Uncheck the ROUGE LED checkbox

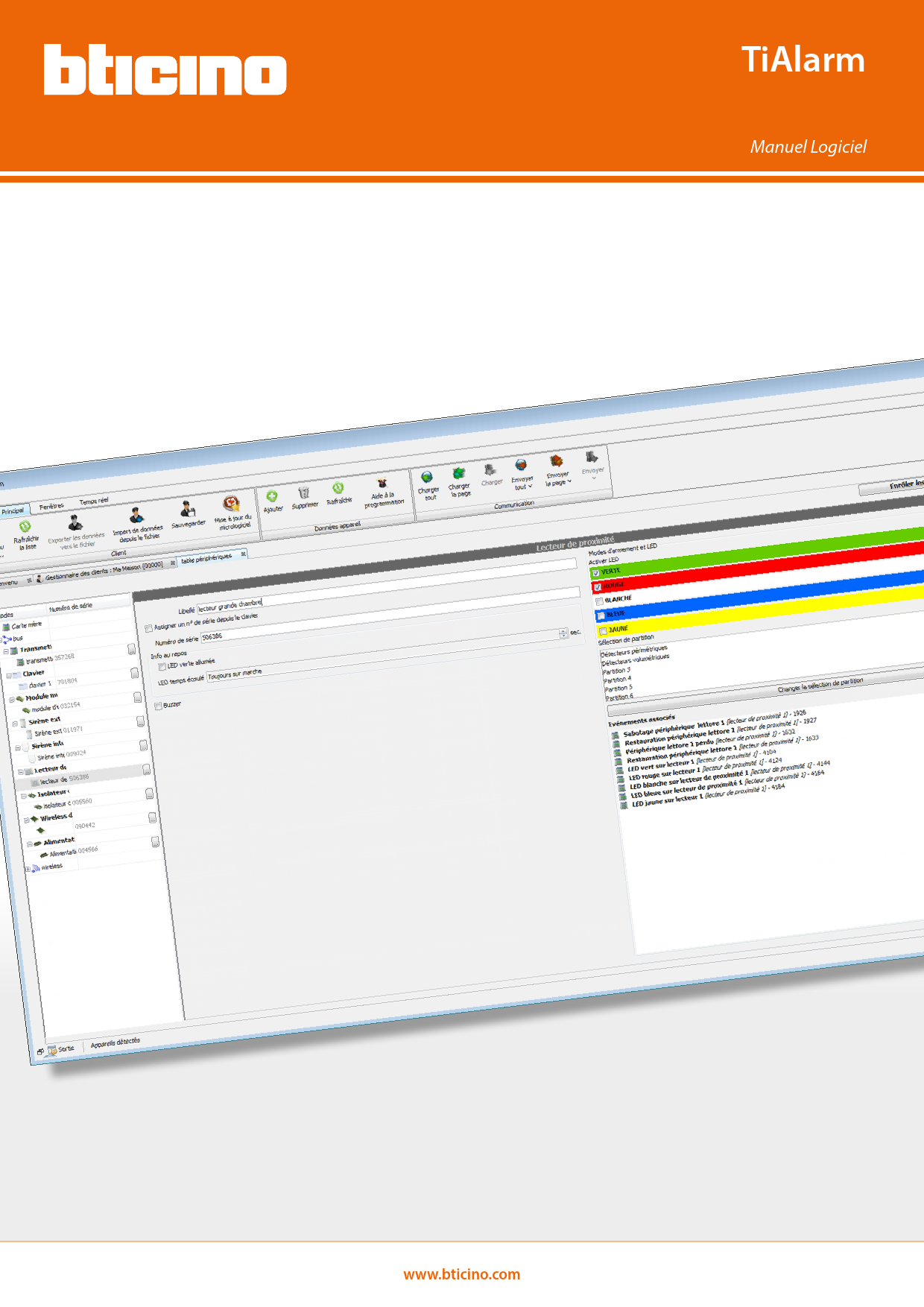click(598, 587)
